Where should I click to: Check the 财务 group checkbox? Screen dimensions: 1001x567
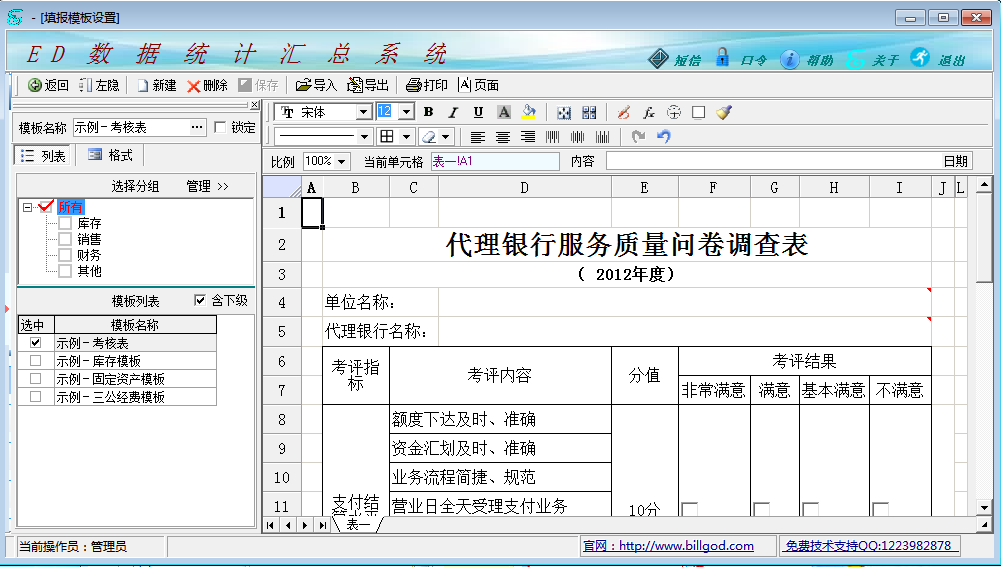(65, 255)
